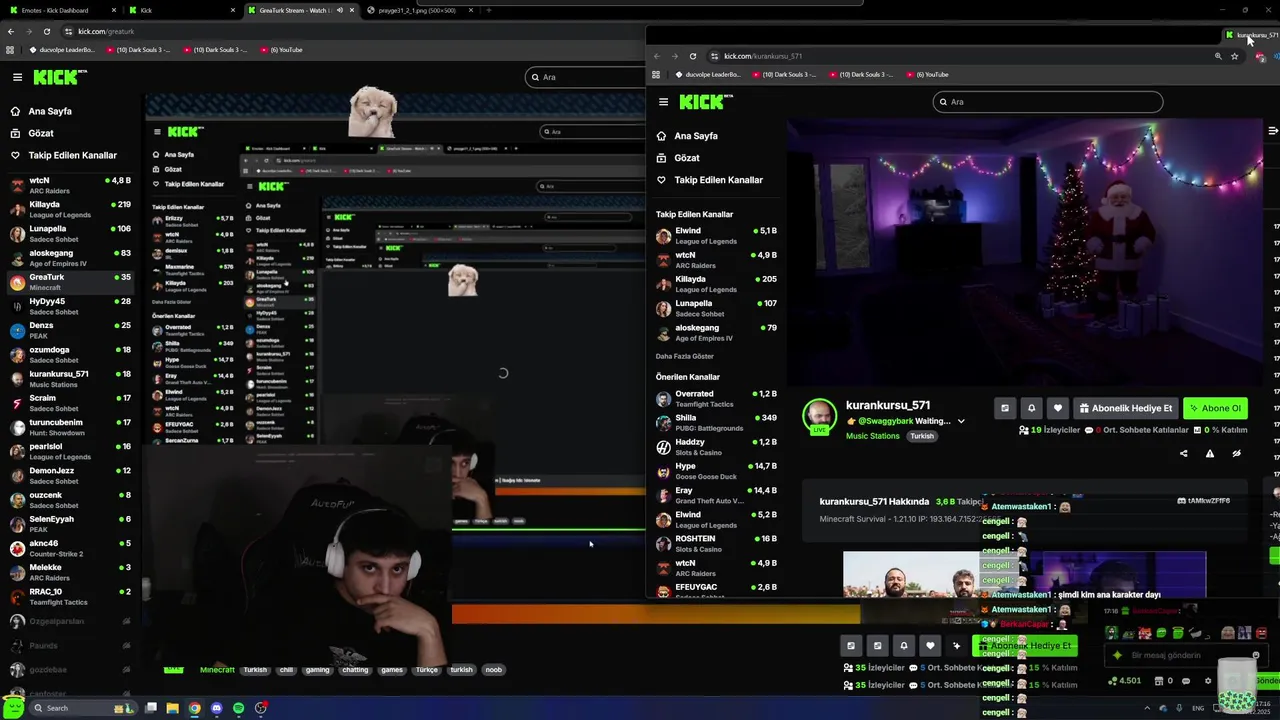Image resolution: width=1280 pixels, height=720 pixels.
Task: Open apps grid in greaturk bookmarks bar
Action: (x=10, y=49)
